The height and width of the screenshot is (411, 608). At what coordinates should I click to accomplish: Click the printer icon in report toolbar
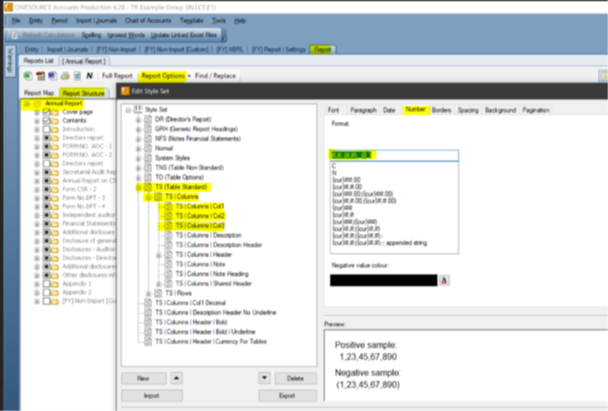point(66,75)
